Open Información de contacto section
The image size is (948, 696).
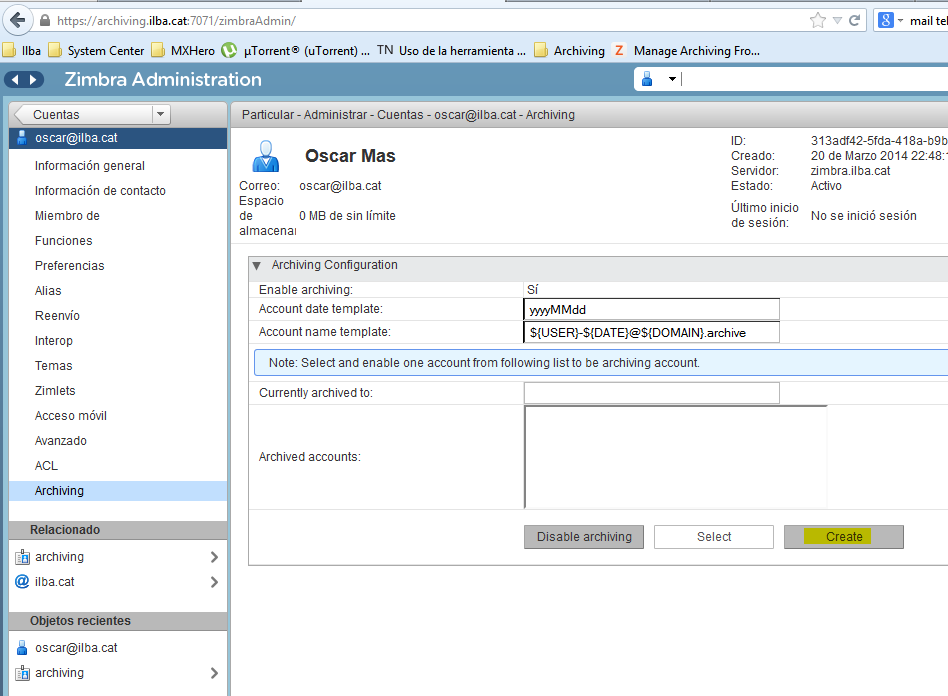click(100, 190)
